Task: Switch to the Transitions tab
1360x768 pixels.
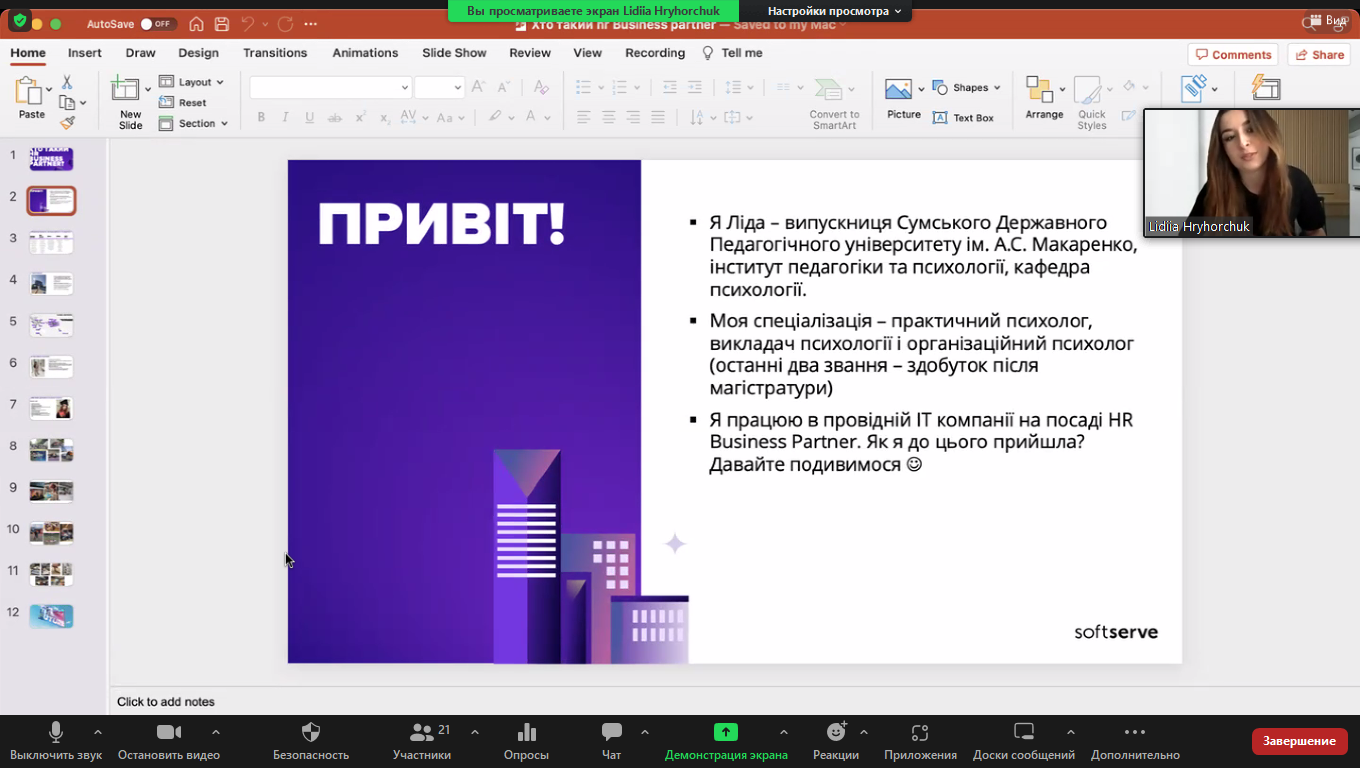Action: pos(275,53)
